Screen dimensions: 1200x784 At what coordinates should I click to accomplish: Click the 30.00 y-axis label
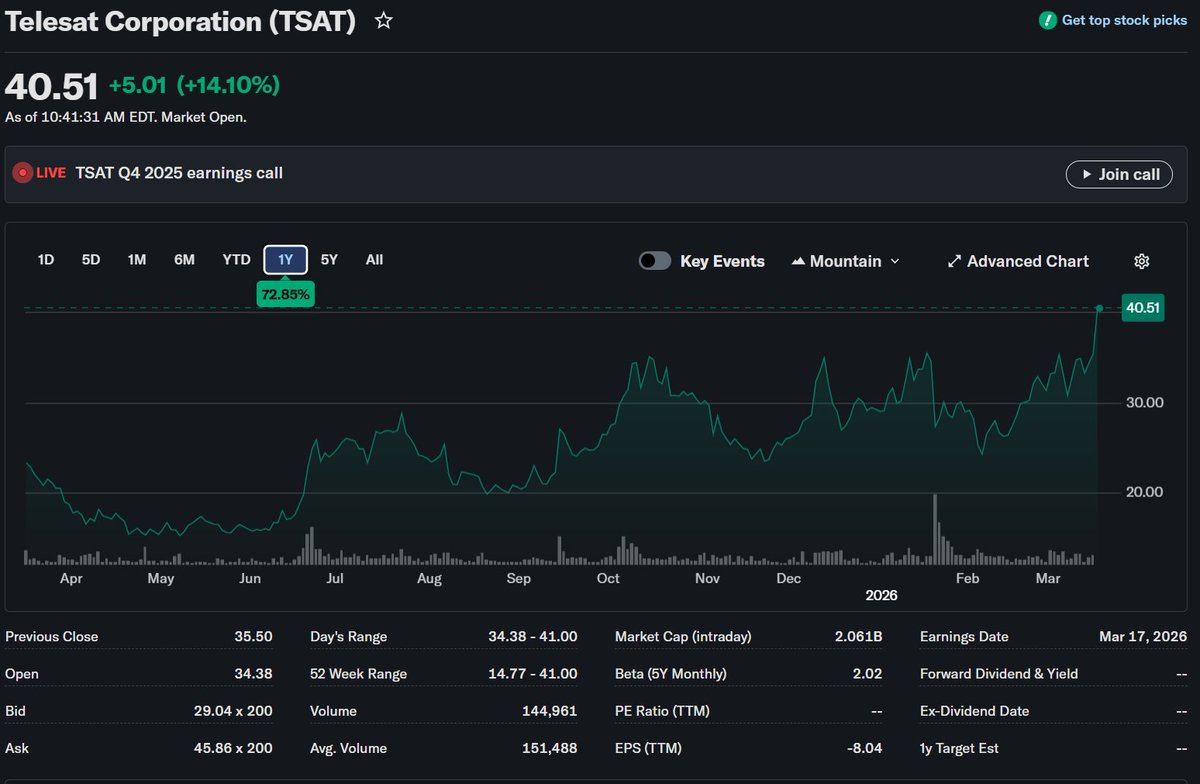tap(1144, 403)
